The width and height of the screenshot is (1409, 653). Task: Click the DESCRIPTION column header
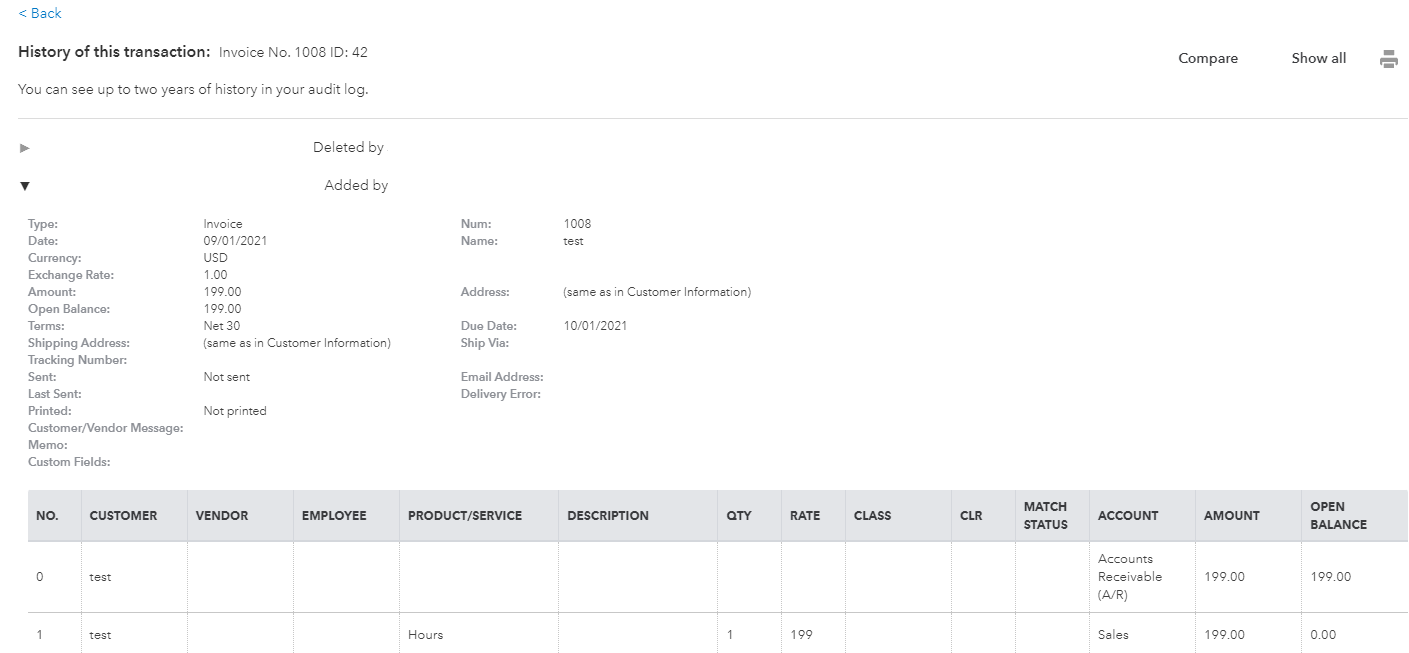pos(607,516)
